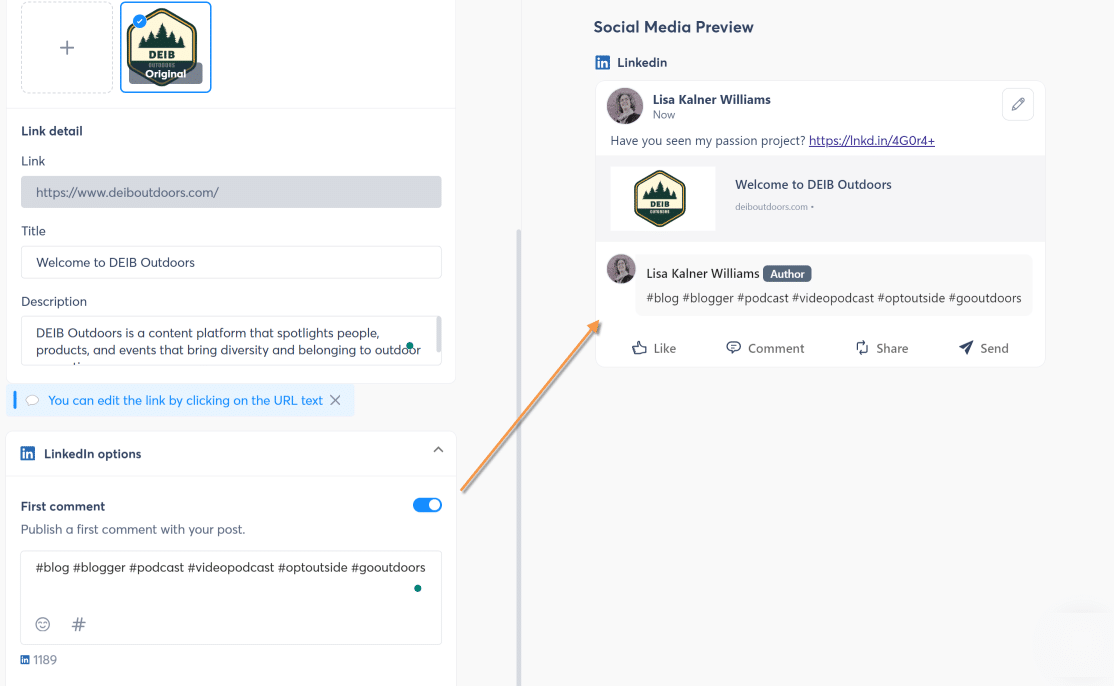Click the blue checkmark on the DEIB thumbnail
Image resolution: width=1114 pixels, height=686 pixels.
tap(139, 19)
